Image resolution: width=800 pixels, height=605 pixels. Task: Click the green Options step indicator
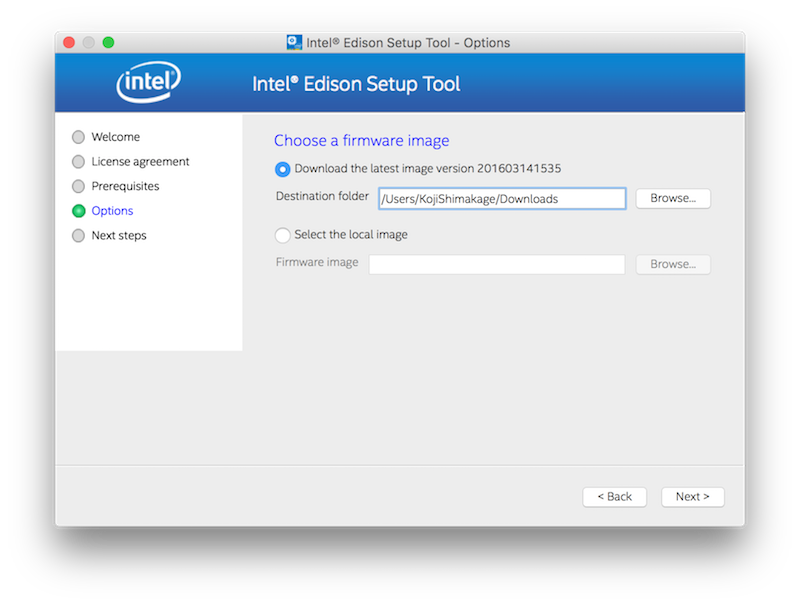[x=79, y=211]
